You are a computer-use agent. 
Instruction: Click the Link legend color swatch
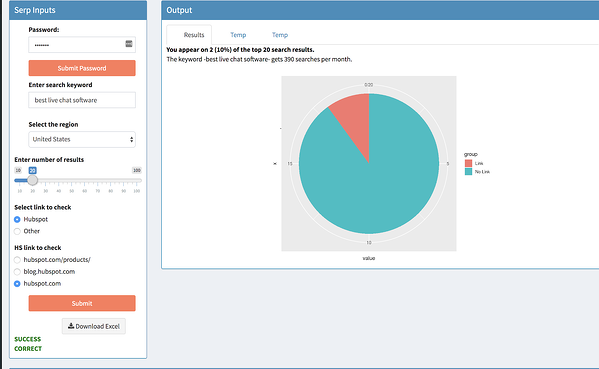click(468, 163)
